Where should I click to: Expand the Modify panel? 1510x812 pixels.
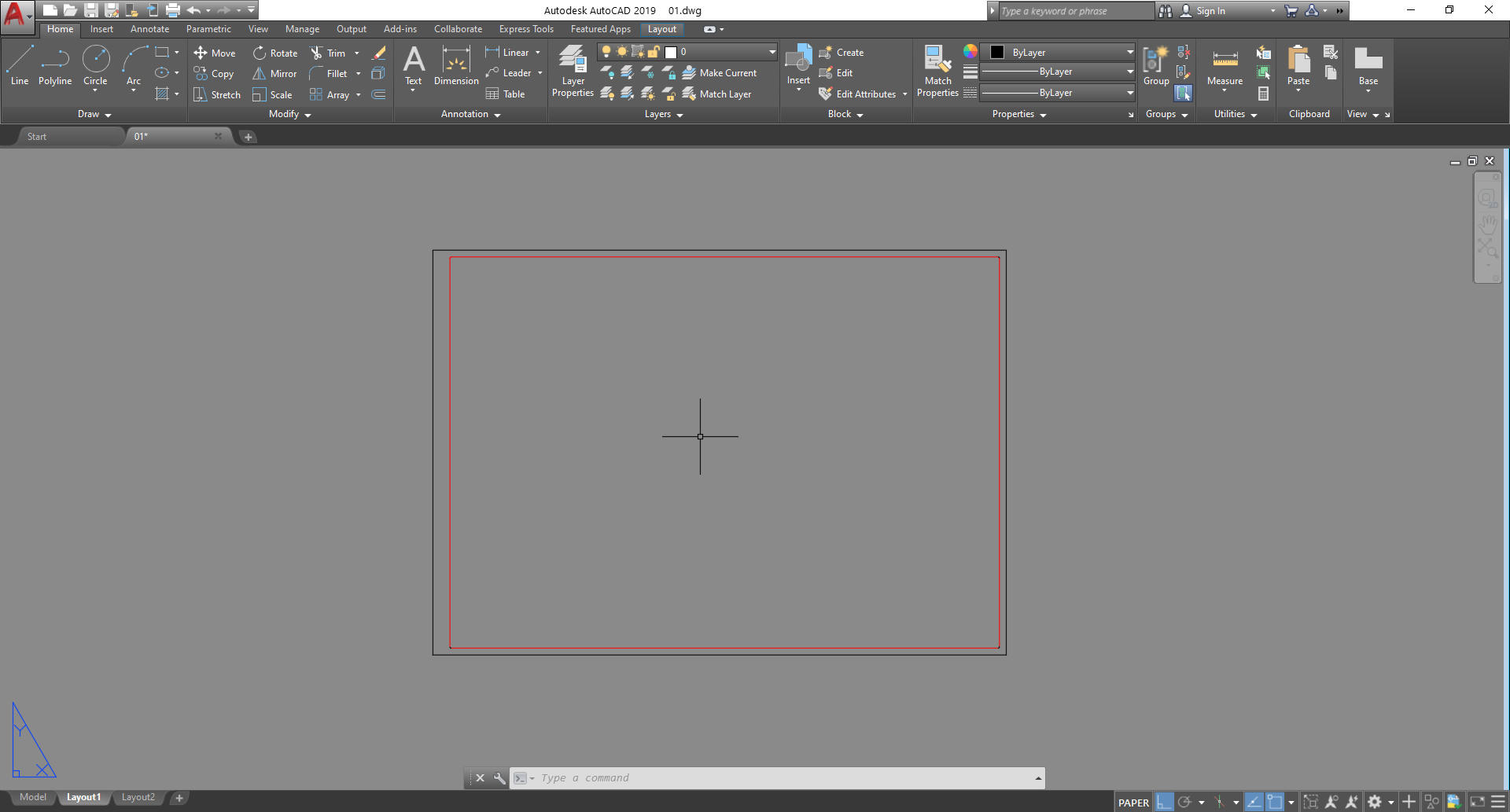pyautogui.click(x=288, y=114)
